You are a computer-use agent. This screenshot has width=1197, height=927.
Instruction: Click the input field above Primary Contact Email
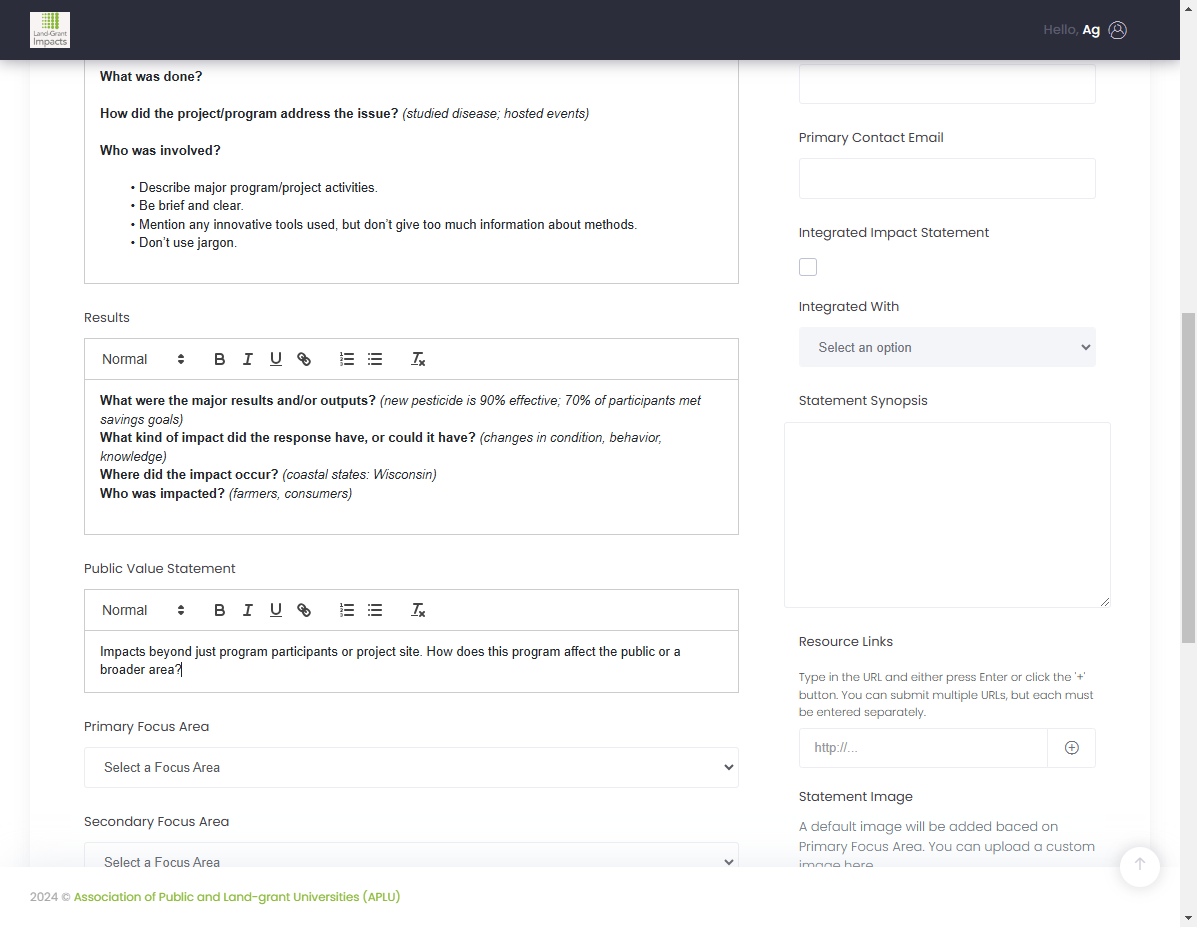click(x=947, y=83)
